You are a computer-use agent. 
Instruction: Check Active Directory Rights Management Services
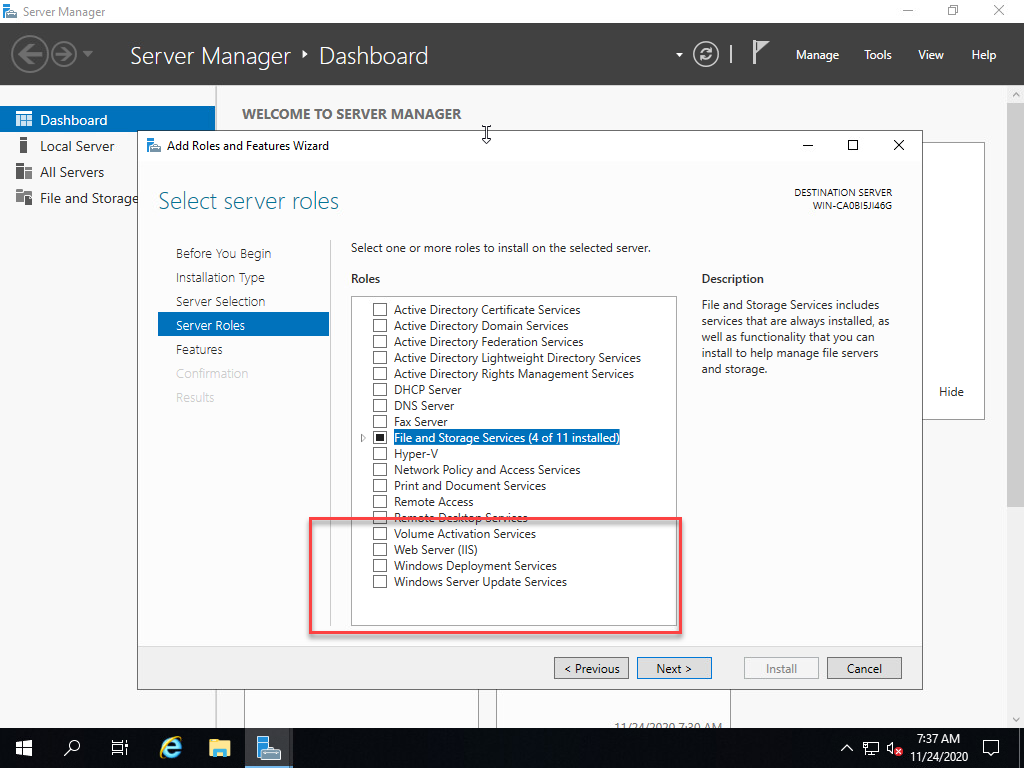point(379,374)
